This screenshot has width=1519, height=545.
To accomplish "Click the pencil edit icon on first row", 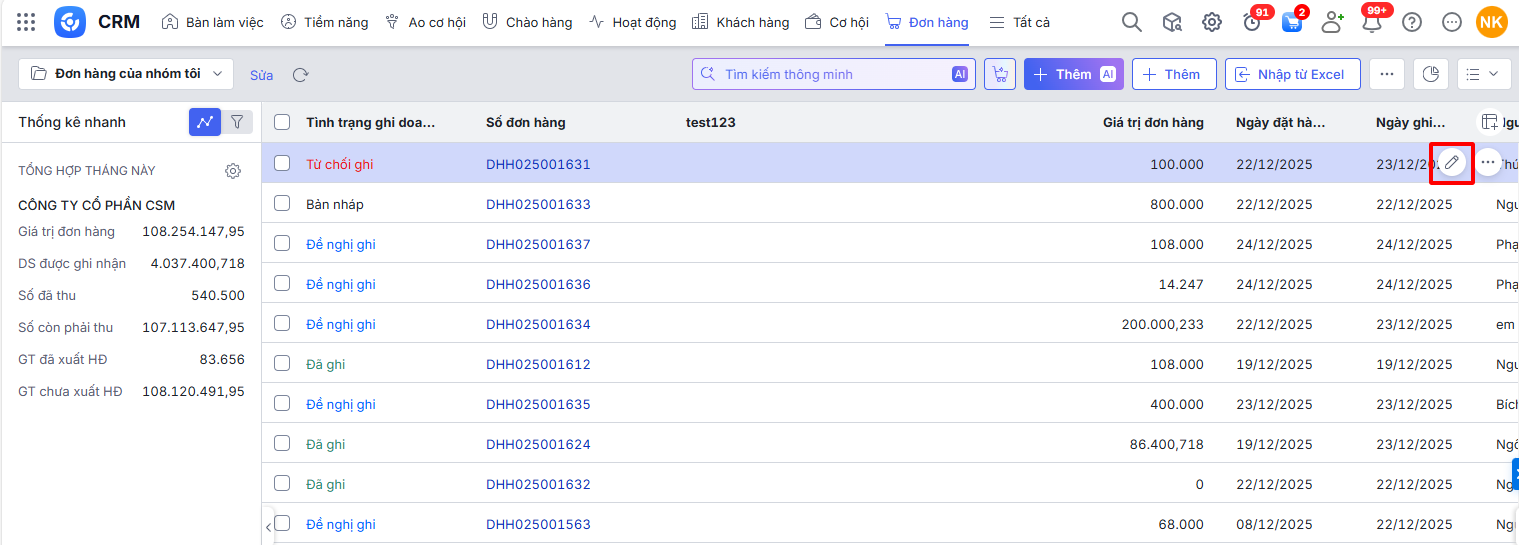I will pyautogui.click(x=1451, y=162).
